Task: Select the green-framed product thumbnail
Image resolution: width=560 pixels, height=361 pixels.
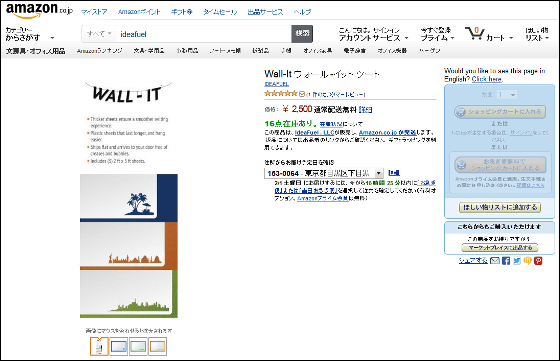Action: click(138, 346)
